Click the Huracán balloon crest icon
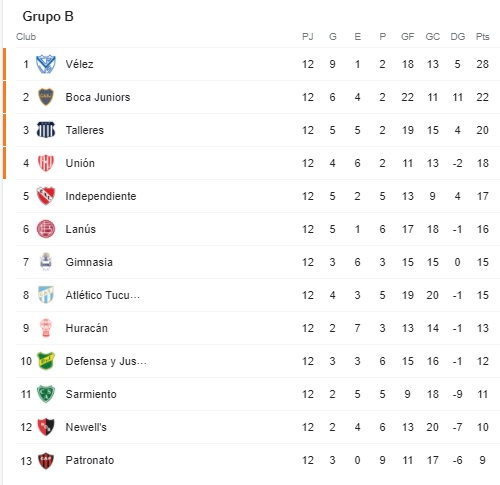 point(46,328)
